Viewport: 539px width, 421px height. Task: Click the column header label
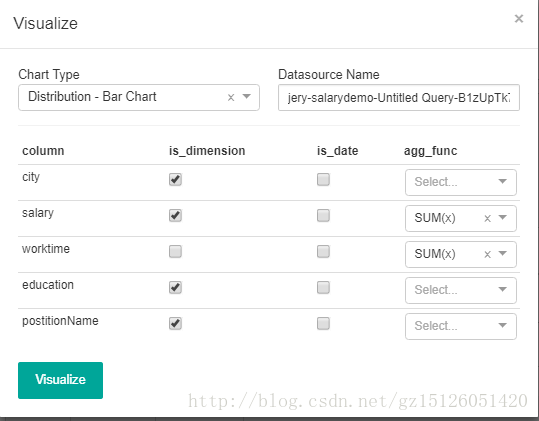[43, 151]
